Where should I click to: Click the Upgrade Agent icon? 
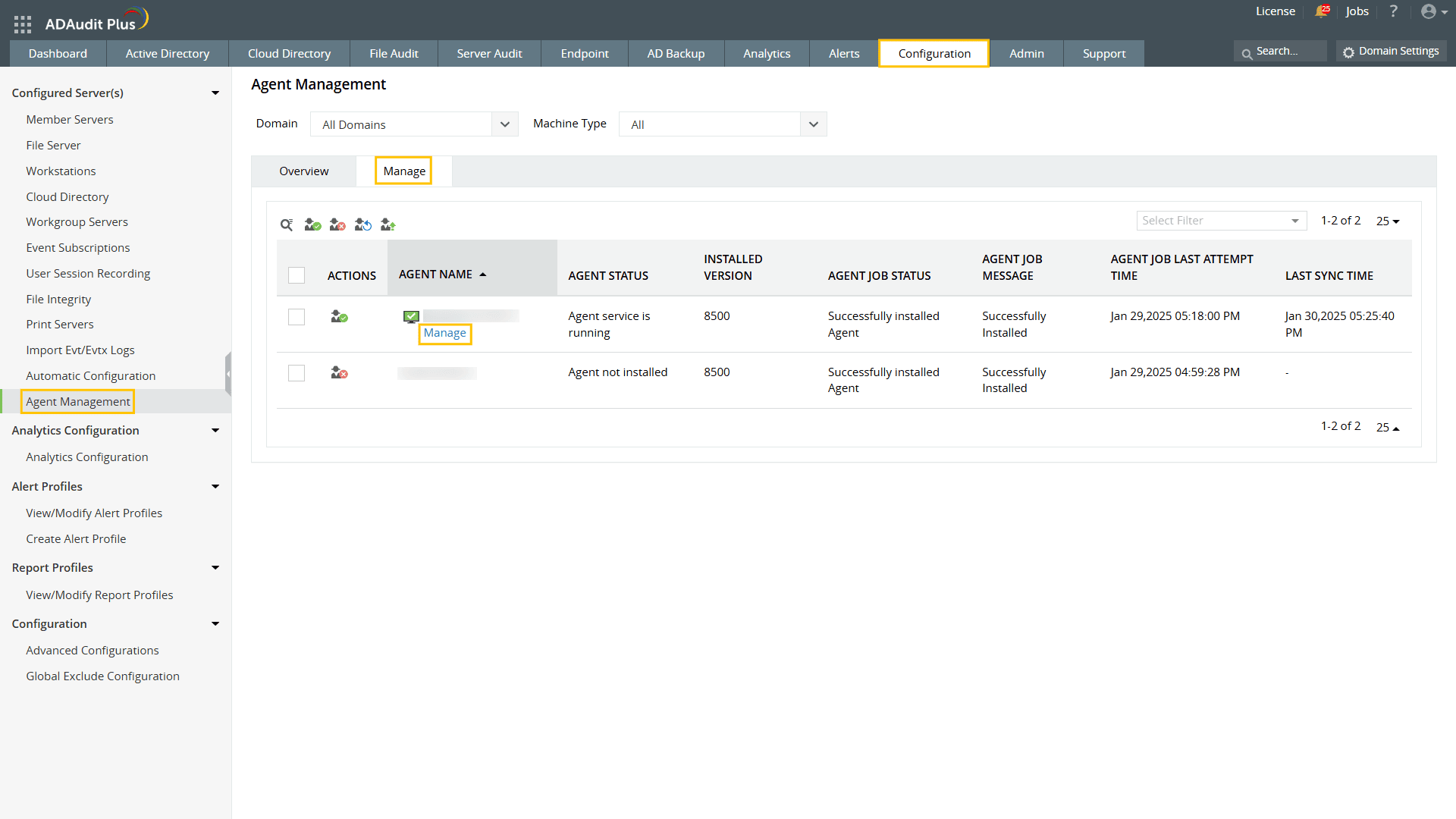[x=388, y=224]
